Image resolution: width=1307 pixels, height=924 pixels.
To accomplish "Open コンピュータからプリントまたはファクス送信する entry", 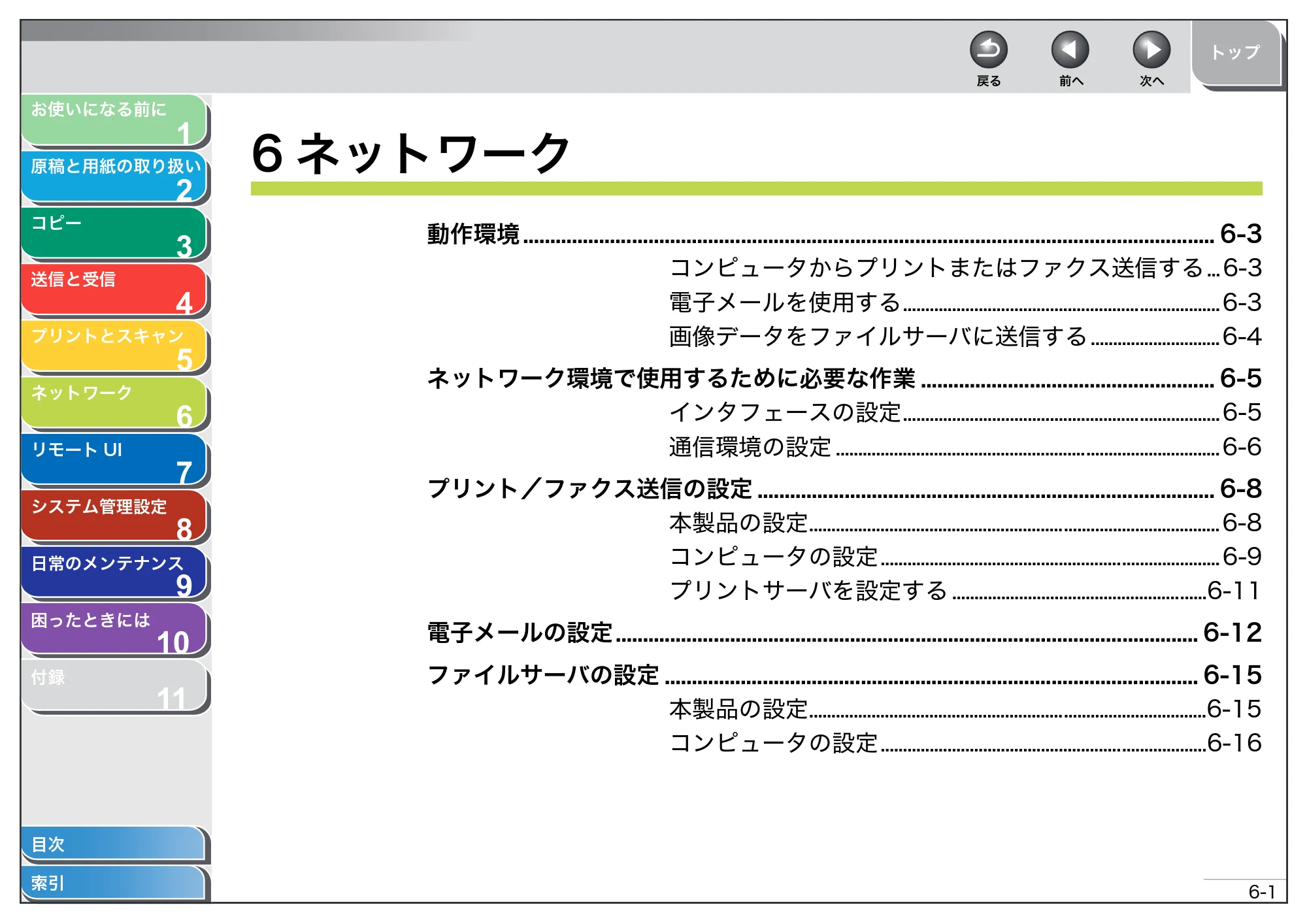I will pyautogui.click(x=965, y=268).
